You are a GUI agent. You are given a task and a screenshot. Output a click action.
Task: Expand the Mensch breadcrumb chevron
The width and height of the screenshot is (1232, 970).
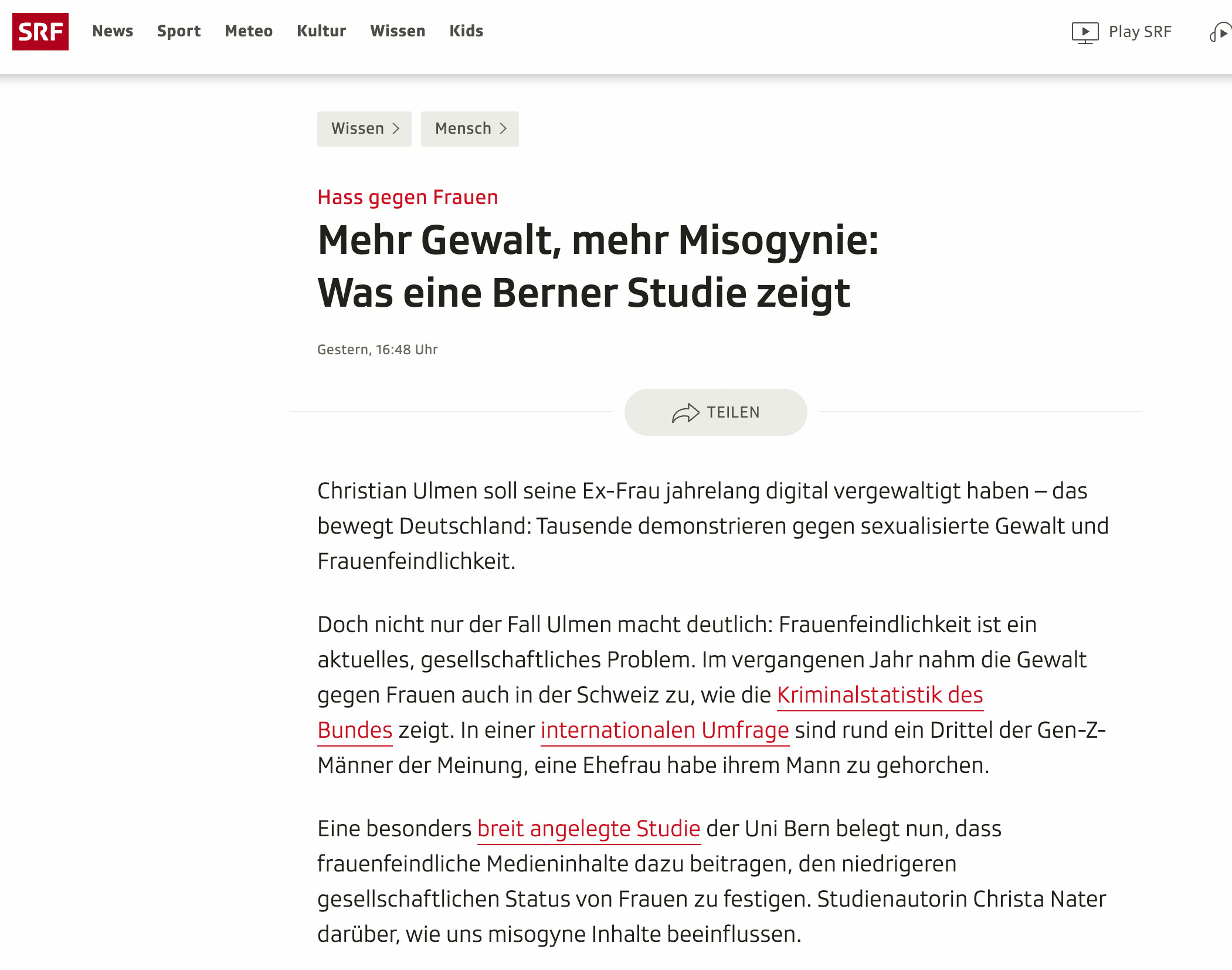point(504,128)
